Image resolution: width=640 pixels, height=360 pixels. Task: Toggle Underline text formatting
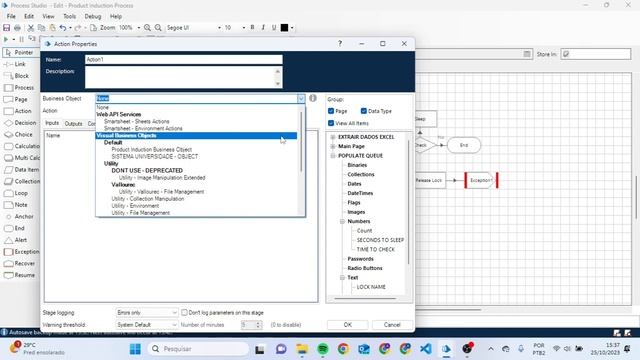tap(274, 27)
